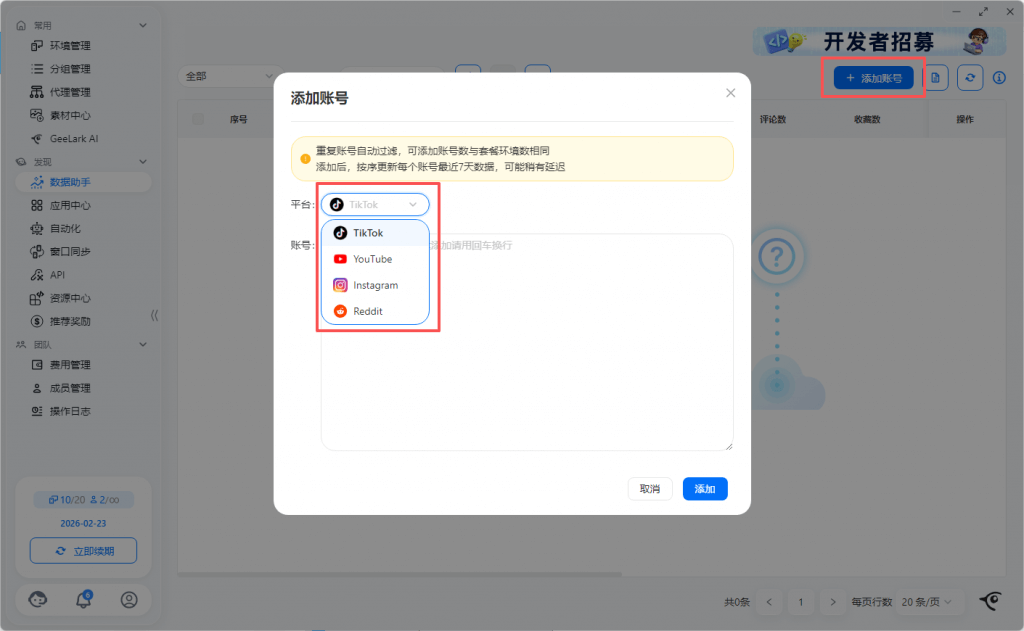Image resolution: width=1024 pixels, height=631 pixels.
Task: Click the 取消 button
Action: click(650, 489)
